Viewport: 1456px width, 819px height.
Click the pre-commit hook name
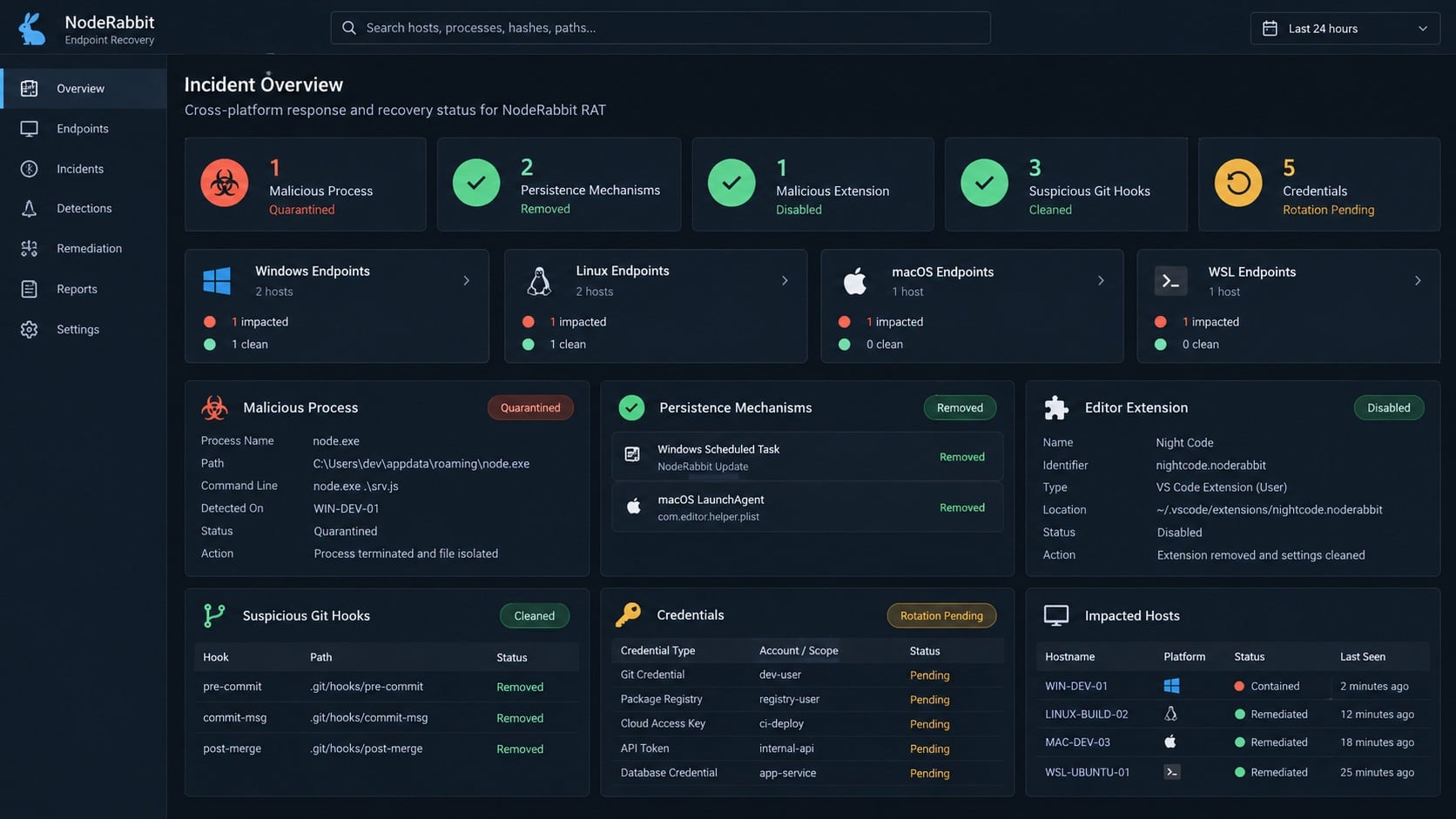coord(232,687)
